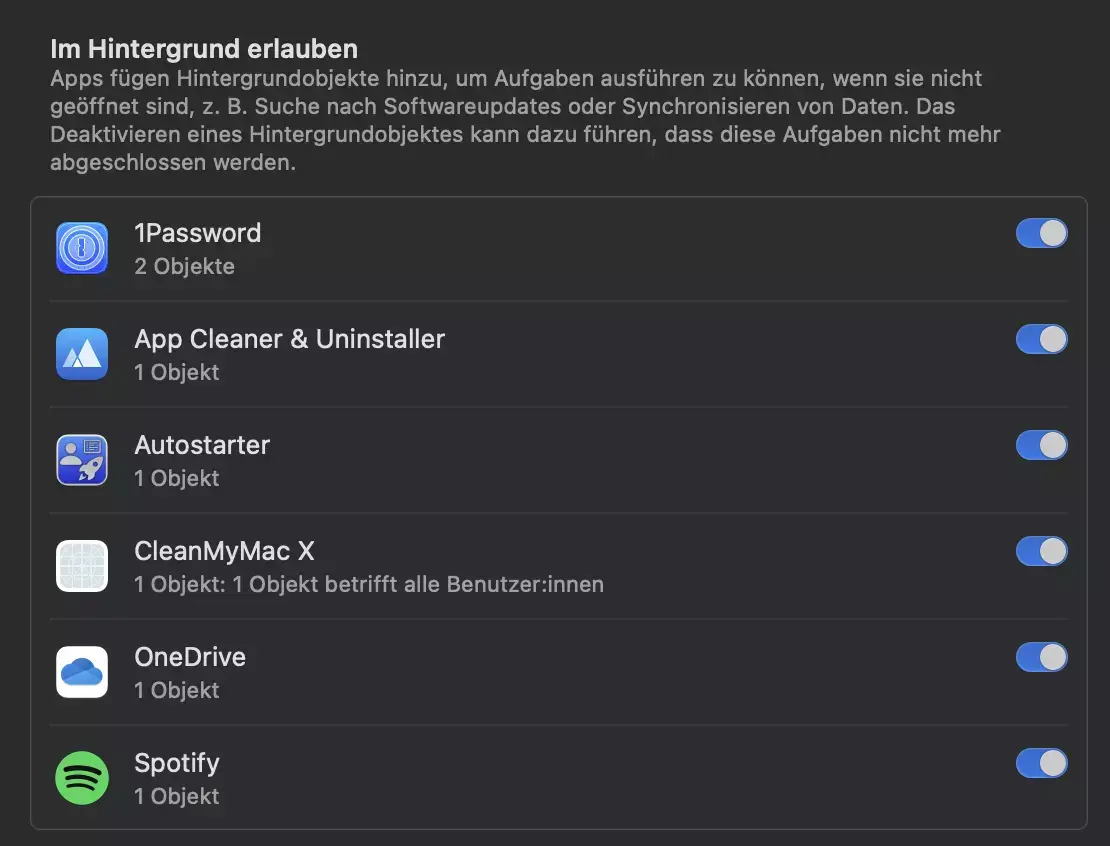Disable the Spotify background toggle
This screenshot has width=1110, height=846.
pos(1041,763)
